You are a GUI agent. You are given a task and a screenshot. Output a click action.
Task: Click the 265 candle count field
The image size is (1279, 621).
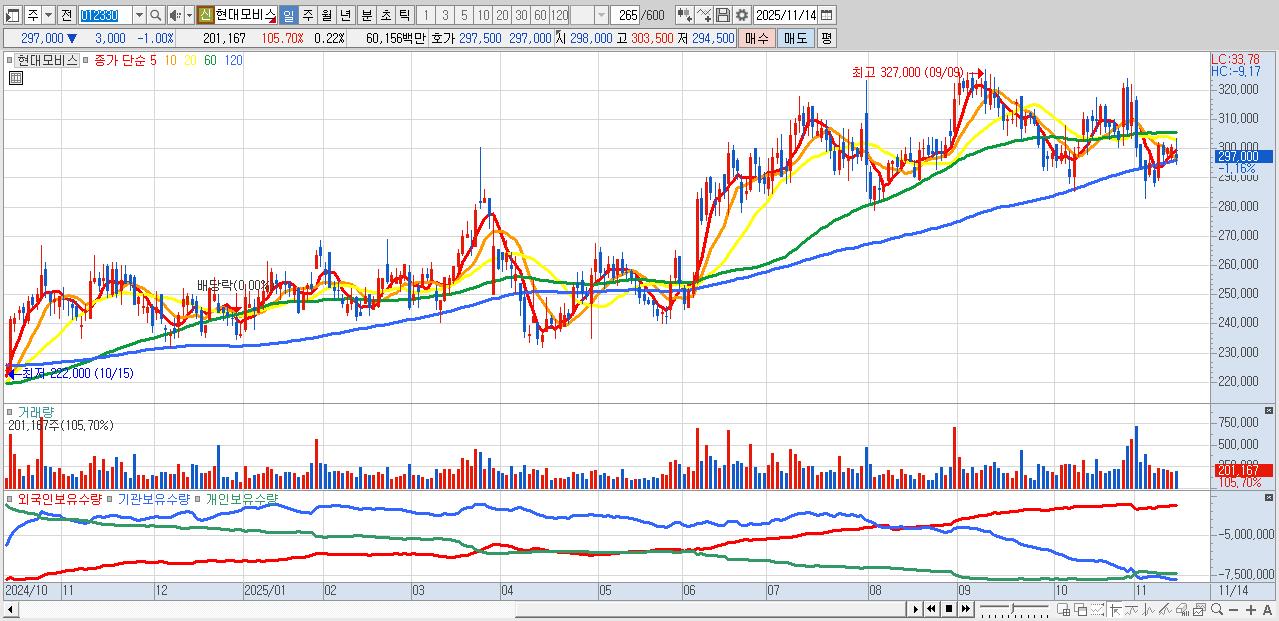point(625,15)
